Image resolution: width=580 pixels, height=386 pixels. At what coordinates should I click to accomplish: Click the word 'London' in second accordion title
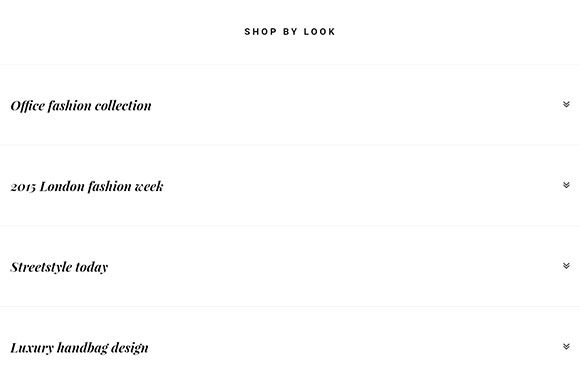[62, 186]
